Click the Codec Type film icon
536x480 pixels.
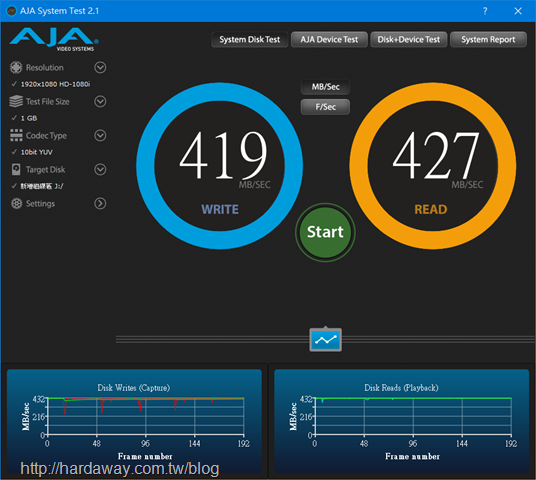coord(16,135)
